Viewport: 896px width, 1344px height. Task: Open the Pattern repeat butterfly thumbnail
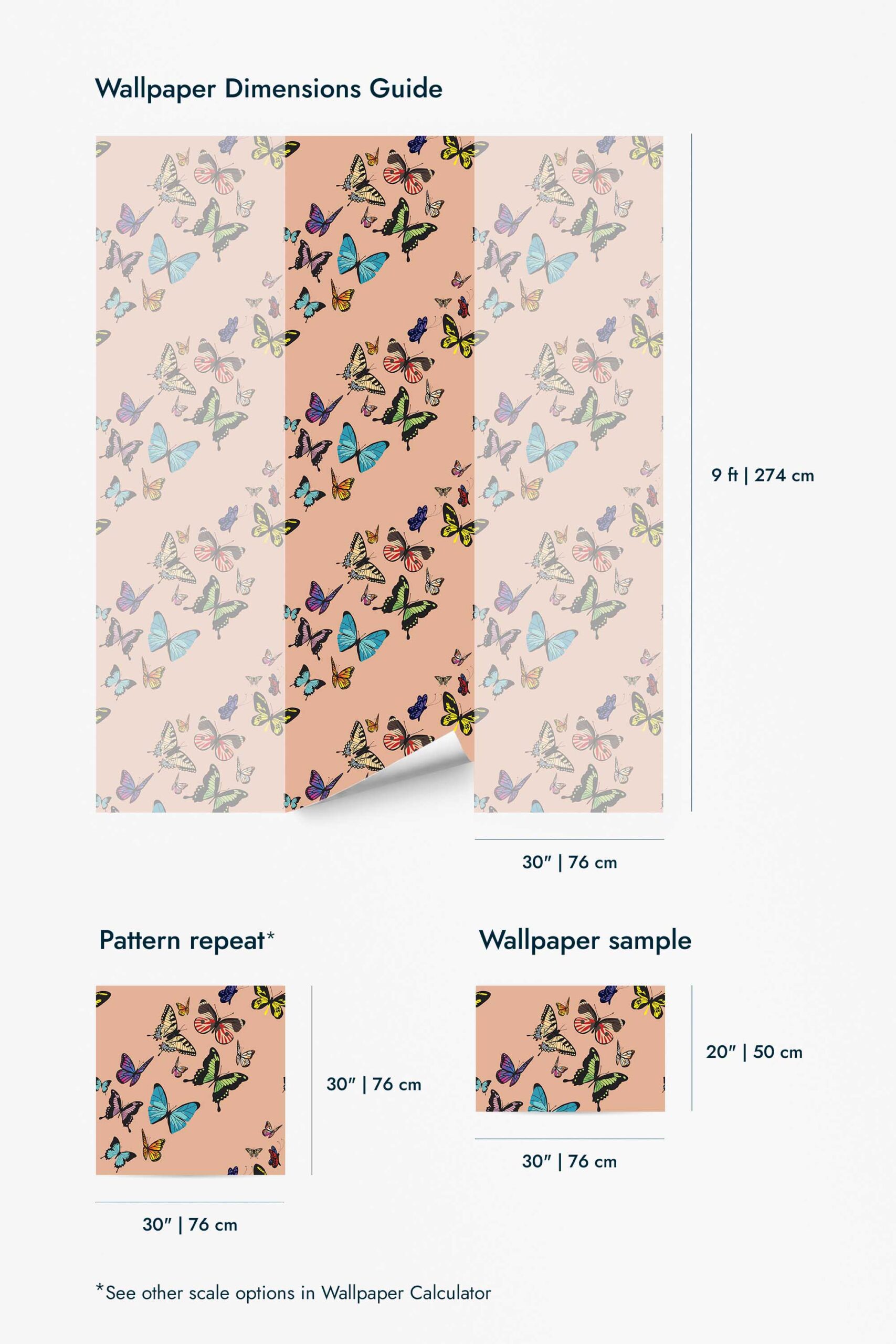click(x=191, y=1080)
